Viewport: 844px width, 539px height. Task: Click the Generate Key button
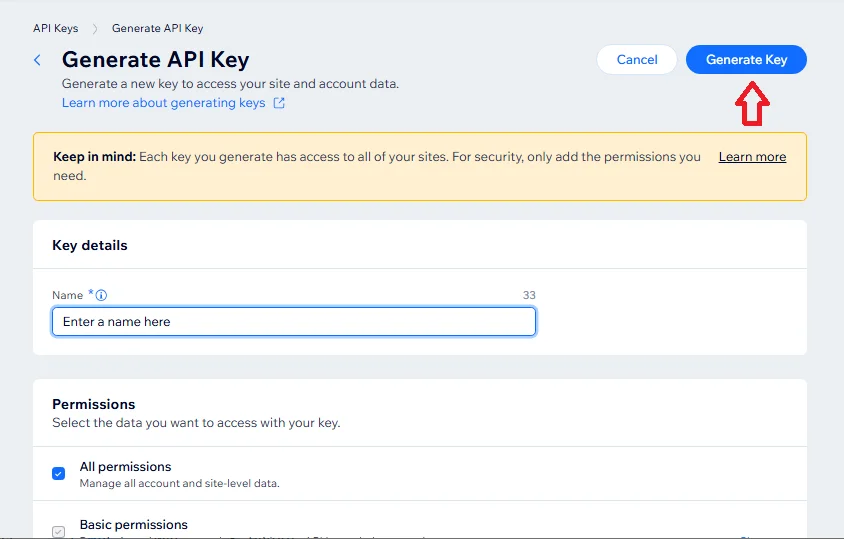(746, 59)
